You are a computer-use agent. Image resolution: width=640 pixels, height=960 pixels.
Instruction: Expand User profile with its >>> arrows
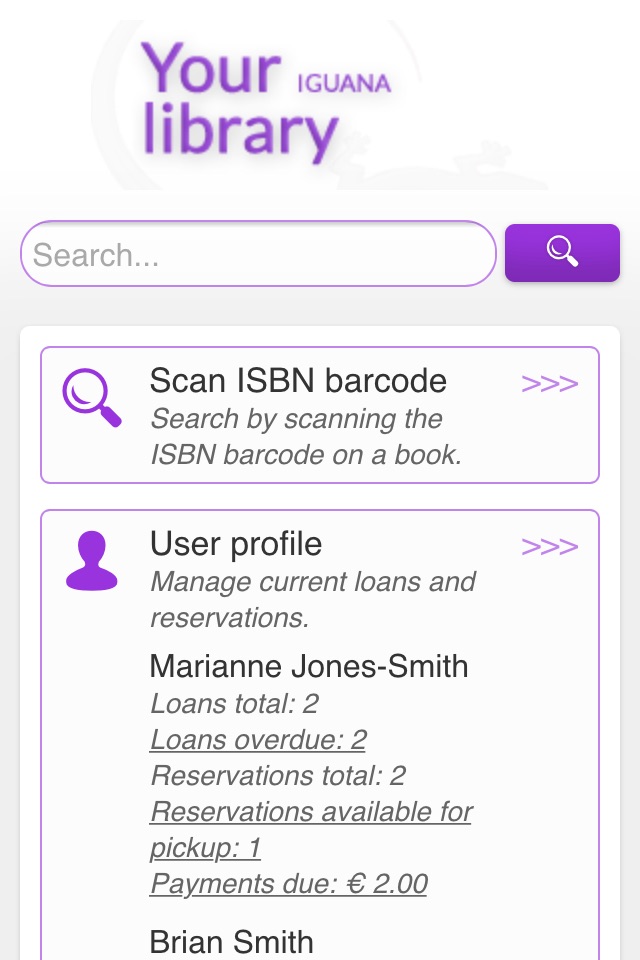pos(549,547)
